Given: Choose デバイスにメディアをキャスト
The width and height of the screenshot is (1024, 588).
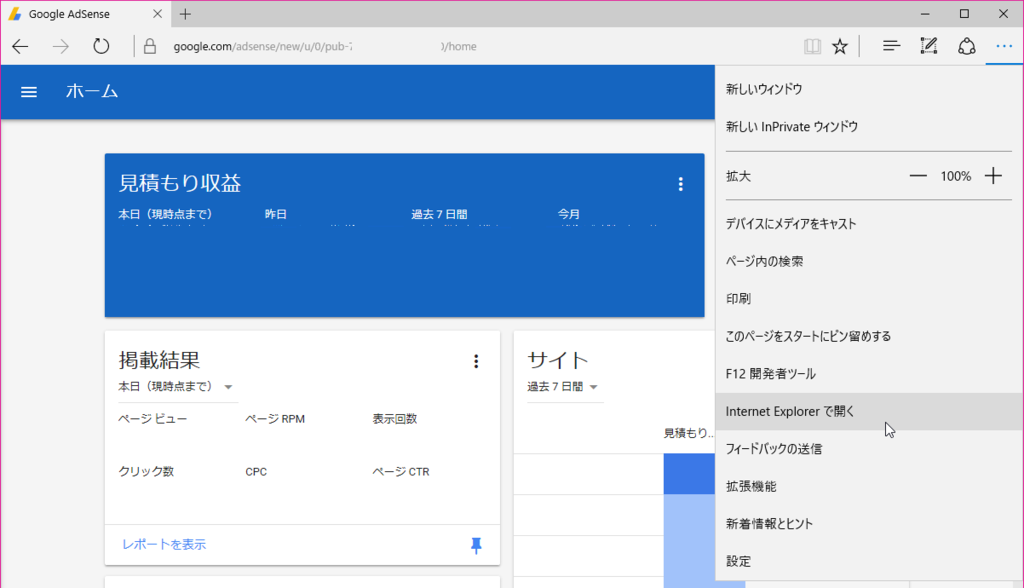Looking at the screenshot, I should pos(869,224).
